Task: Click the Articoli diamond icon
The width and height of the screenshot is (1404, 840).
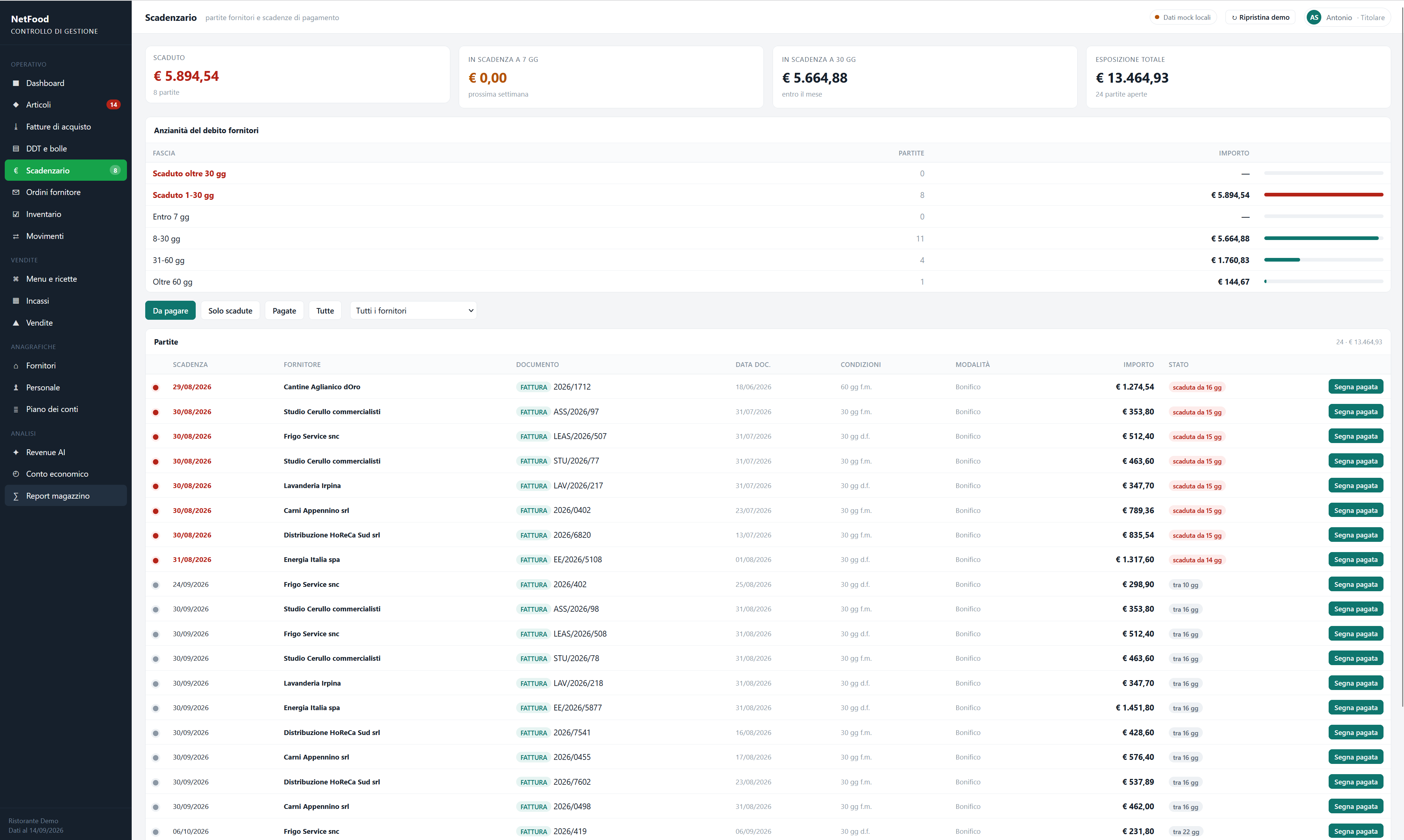Action: pos(16,105)
